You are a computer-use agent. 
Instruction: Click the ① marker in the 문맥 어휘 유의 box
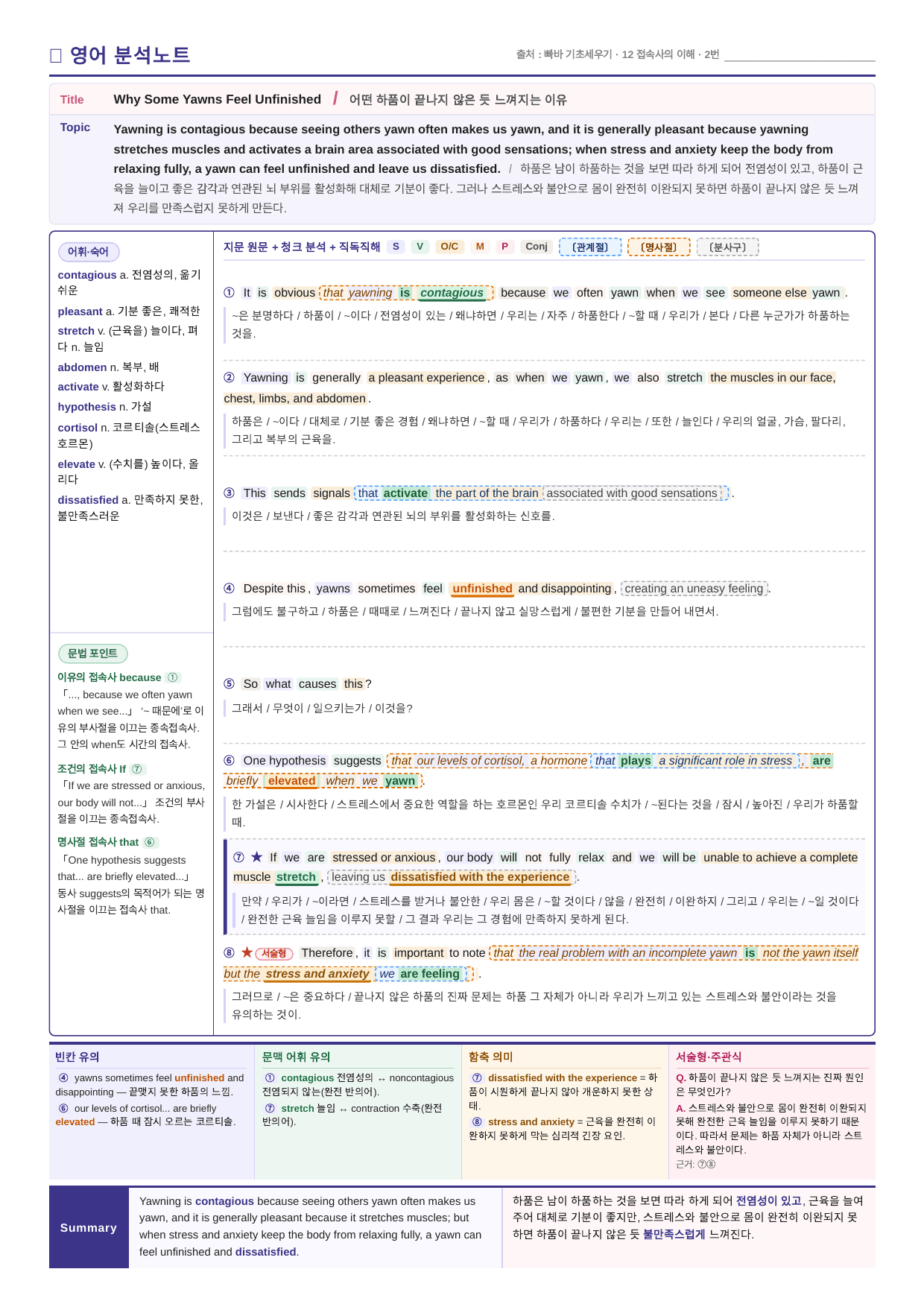click(270, 1077)
